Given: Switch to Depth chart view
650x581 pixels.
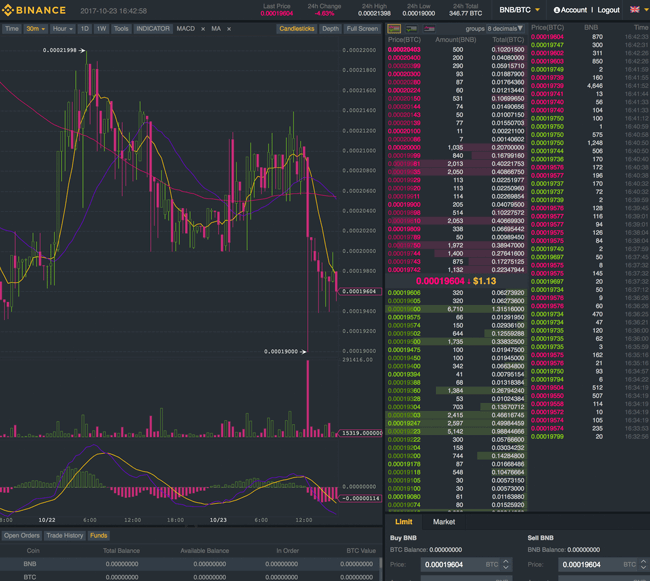Looking at the screenshot, I should (330, 29).
